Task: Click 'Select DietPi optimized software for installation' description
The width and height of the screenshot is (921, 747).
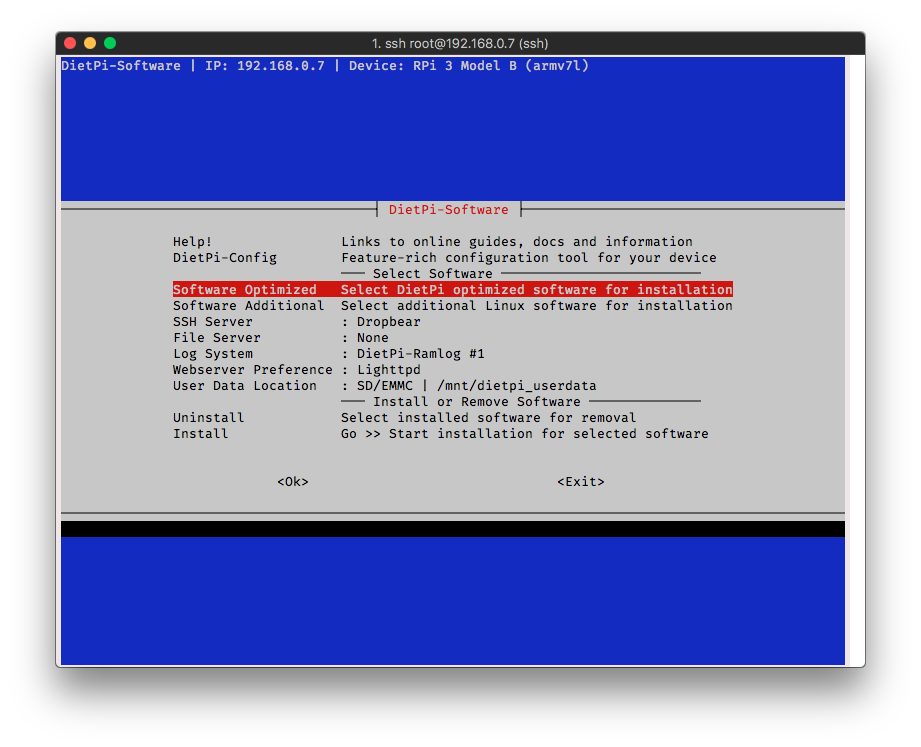Action: click(537, 290)
